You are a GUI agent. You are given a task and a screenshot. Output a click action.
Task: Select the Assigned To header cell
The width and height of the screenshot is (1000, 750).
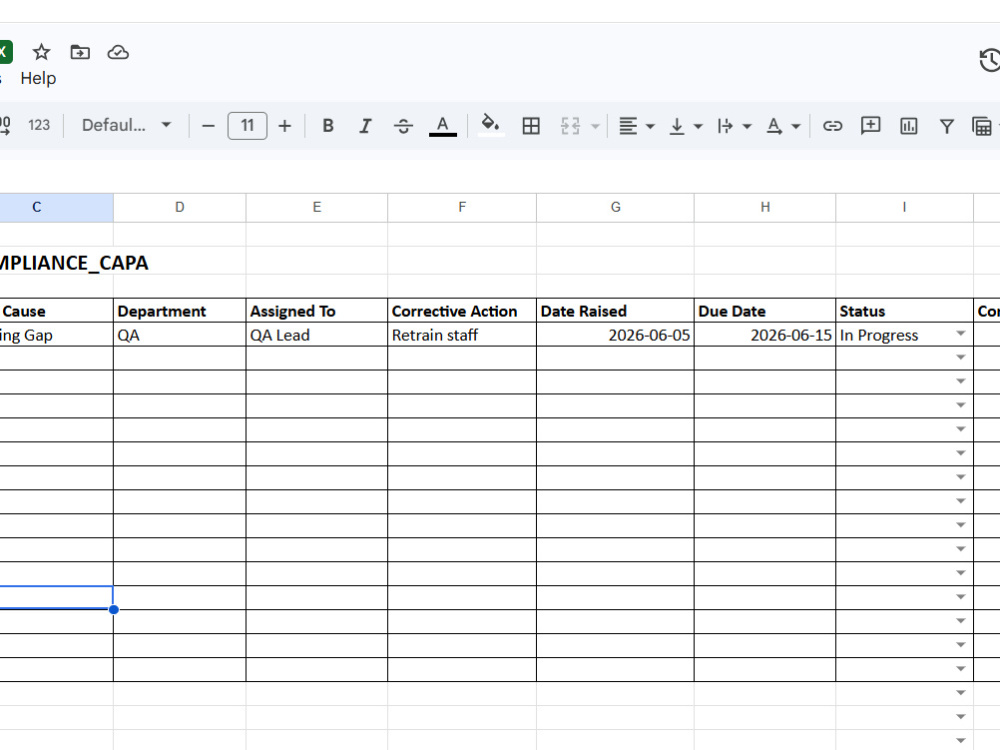point(317,311)
